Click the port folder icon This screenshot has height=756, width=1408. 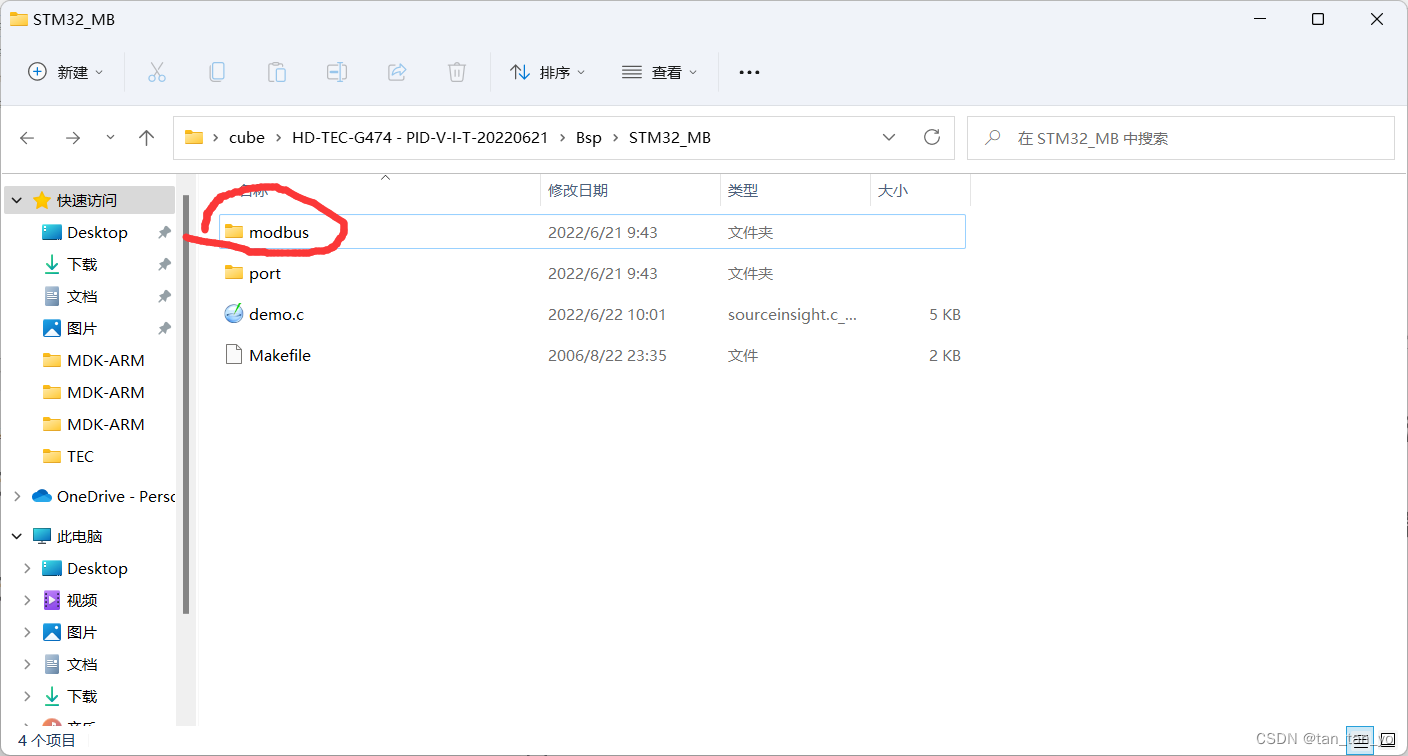coord(234,273)
